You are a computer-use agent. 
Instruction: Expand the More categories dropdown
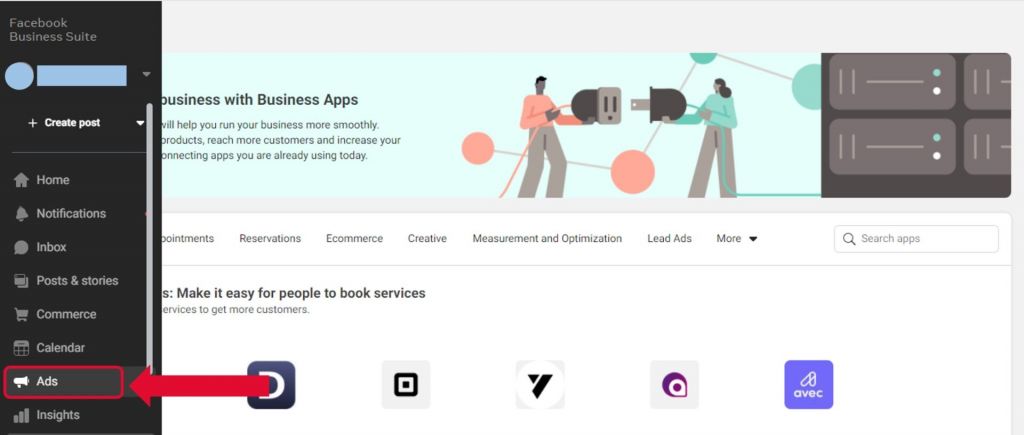tap(737, 238)
